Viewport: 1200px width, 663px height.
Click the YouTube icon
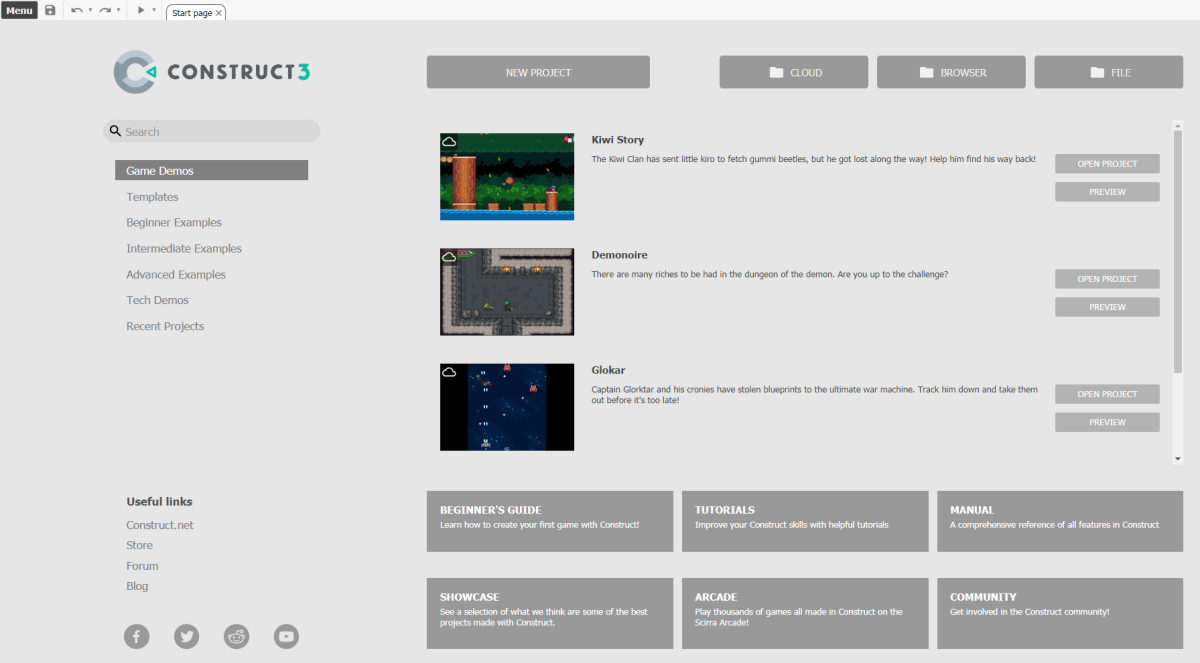(286, 636)
